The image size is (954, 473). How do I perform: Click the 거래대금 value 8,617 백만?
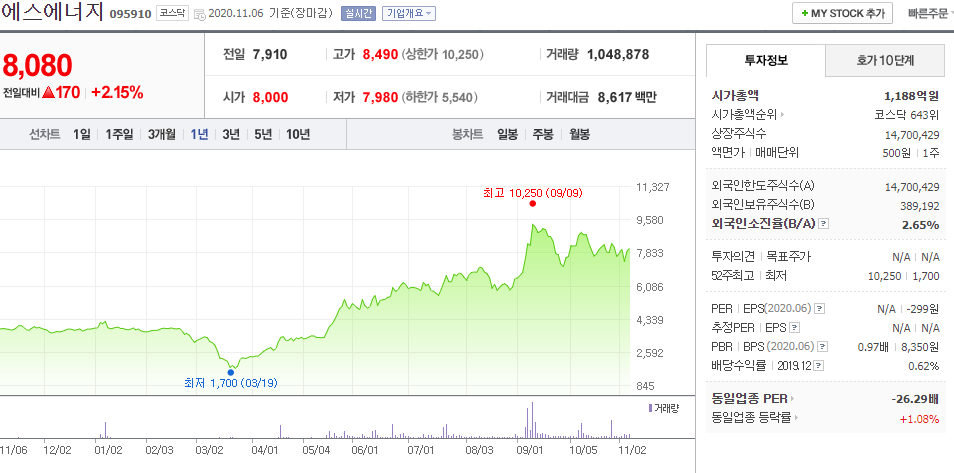[627, 97]
